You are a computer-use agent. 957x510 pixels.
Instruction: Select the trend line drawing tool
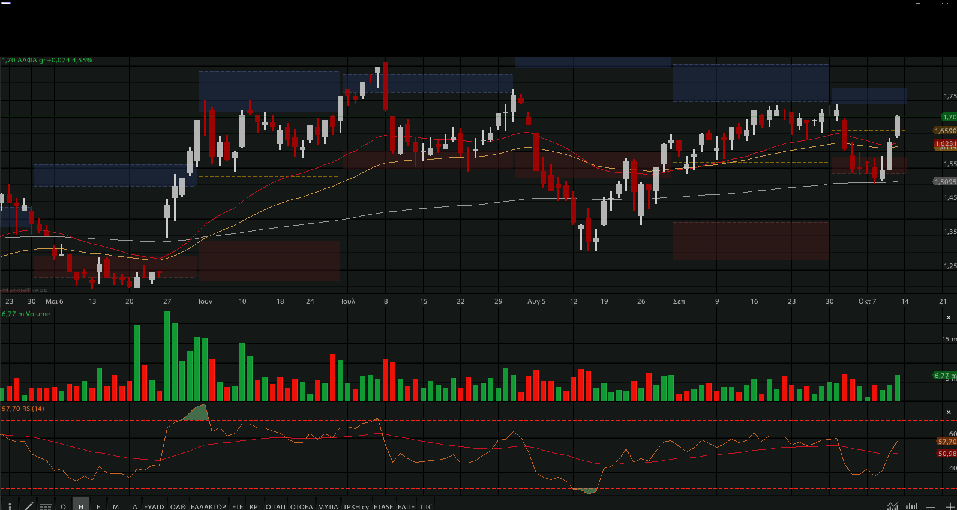click(x=28, y=506)
